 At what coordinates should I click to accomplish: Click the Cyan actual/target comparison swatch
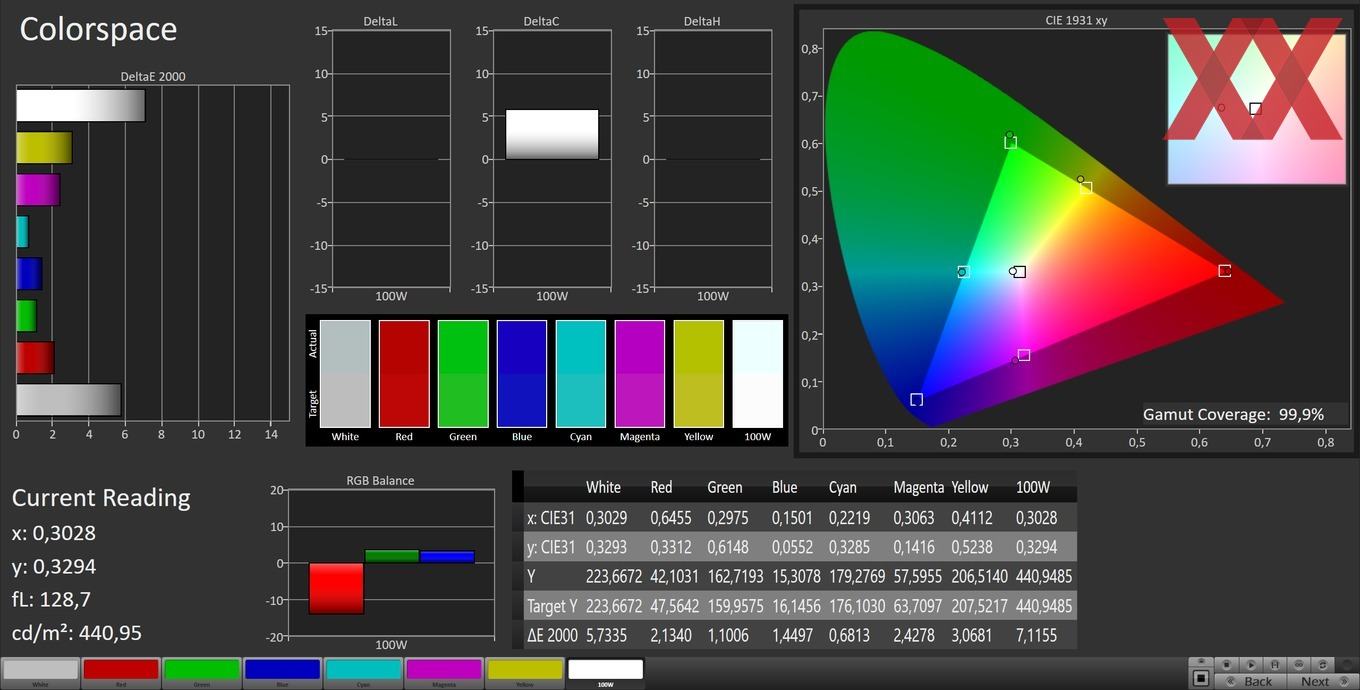(581, 374)
